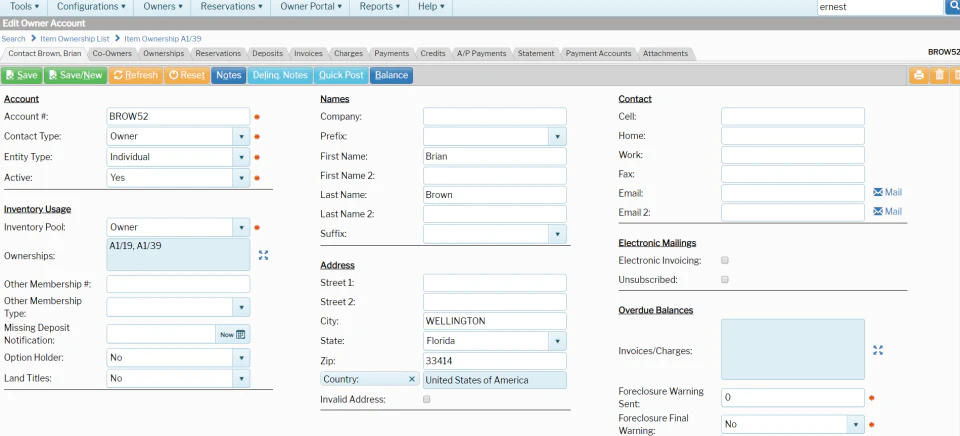Click the City field containing WELLINGTON
The image size is (960, 436).
coord(495,321)
